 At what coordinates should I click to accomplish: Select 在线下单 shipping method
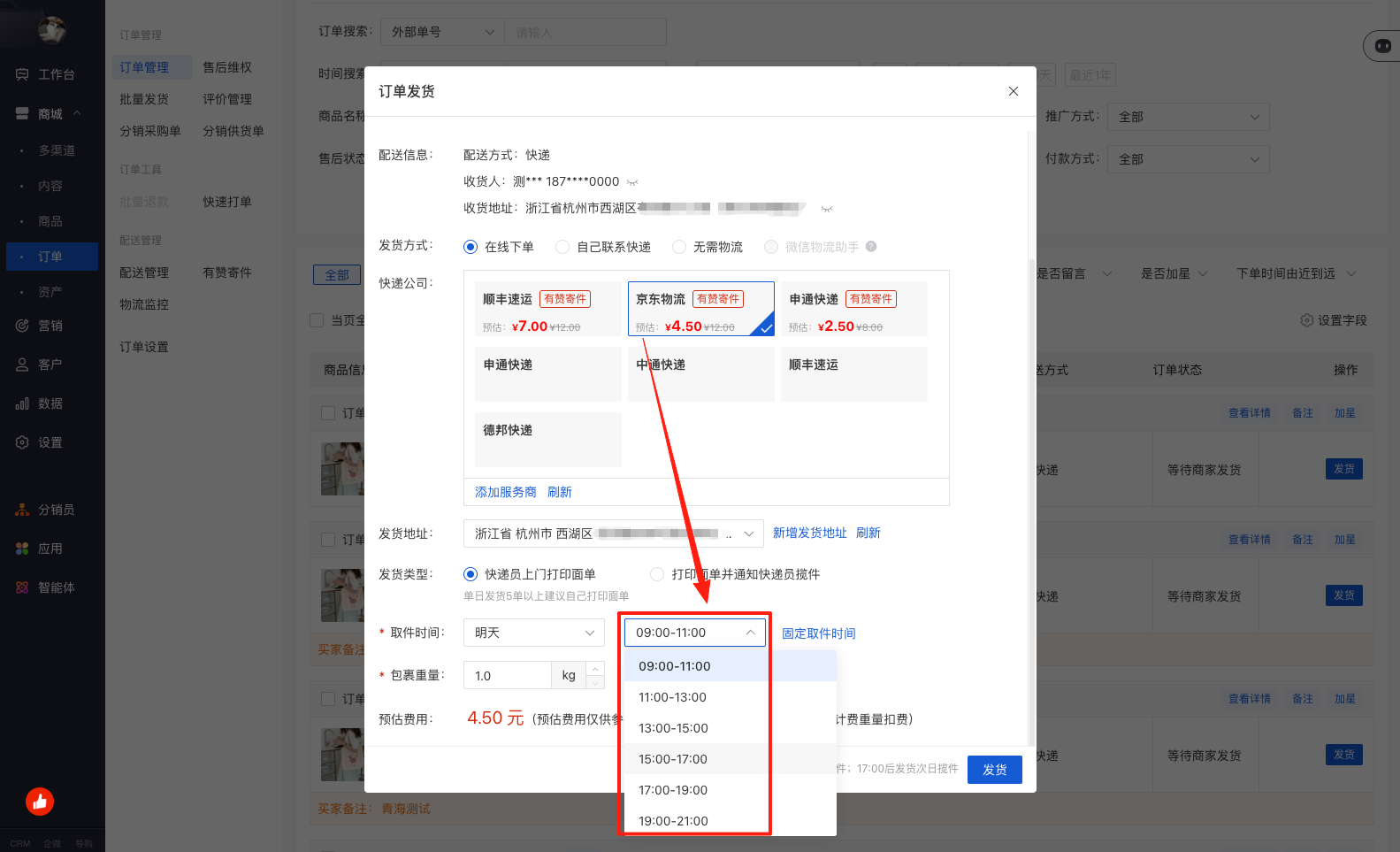tap(470, 247)
